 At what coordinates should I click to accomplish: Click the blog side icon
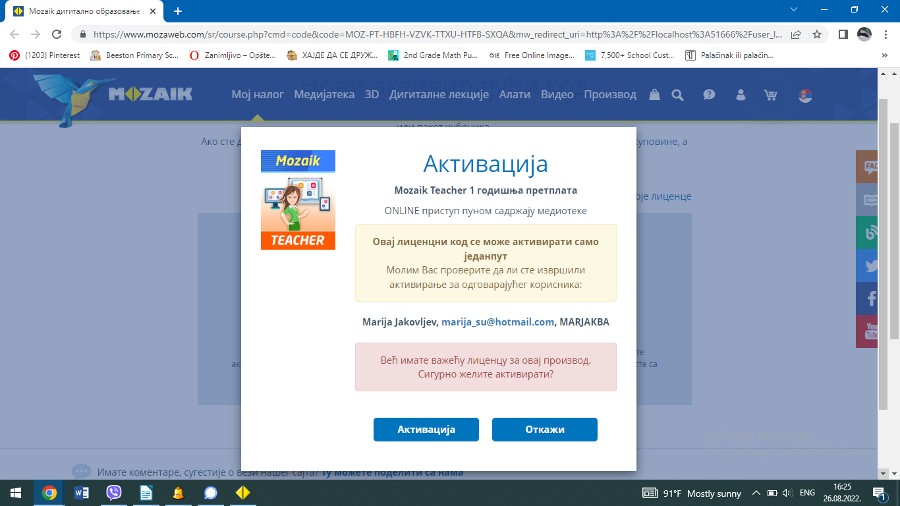point(867,232)
